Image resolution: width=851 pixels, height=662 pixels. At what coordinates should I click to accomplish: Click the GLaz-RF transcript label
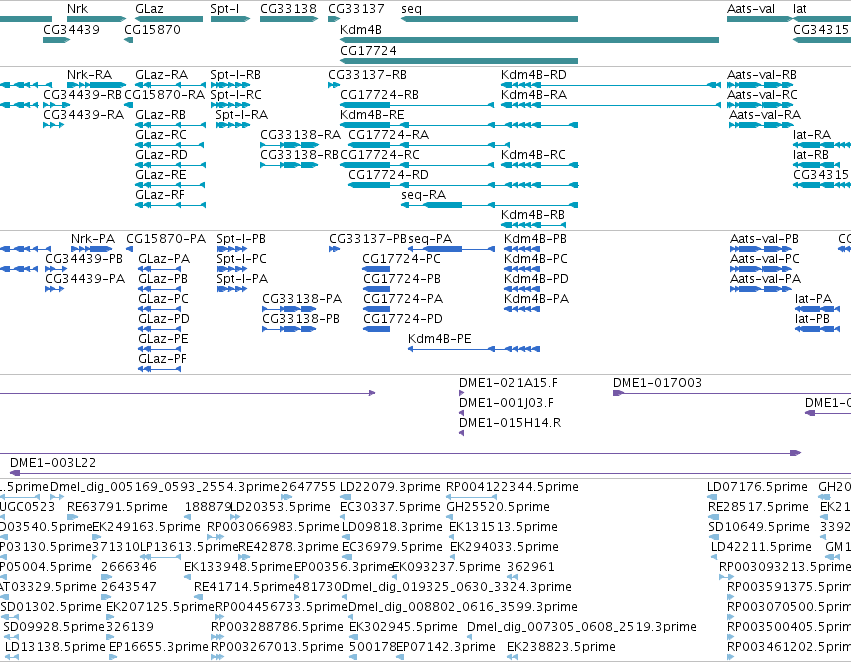(x=160, y=195)
